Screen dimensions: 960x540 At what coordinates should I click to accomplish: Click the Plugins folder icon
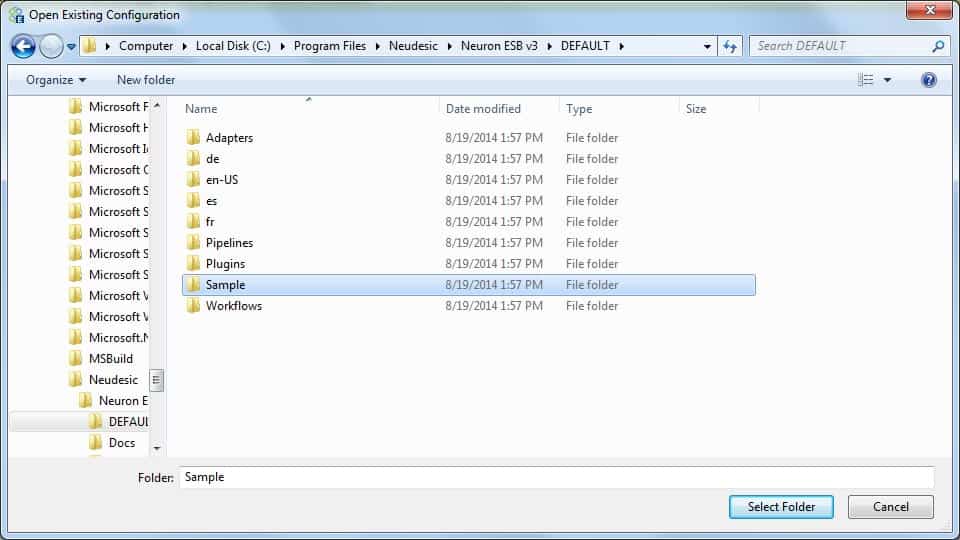pyautogui.click(x=193, y=263)
